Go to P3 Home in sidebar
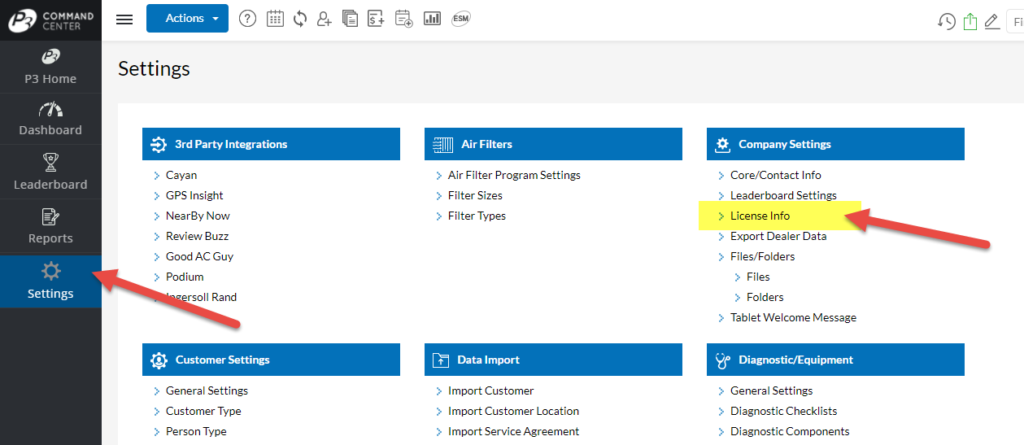 (50, 67)
